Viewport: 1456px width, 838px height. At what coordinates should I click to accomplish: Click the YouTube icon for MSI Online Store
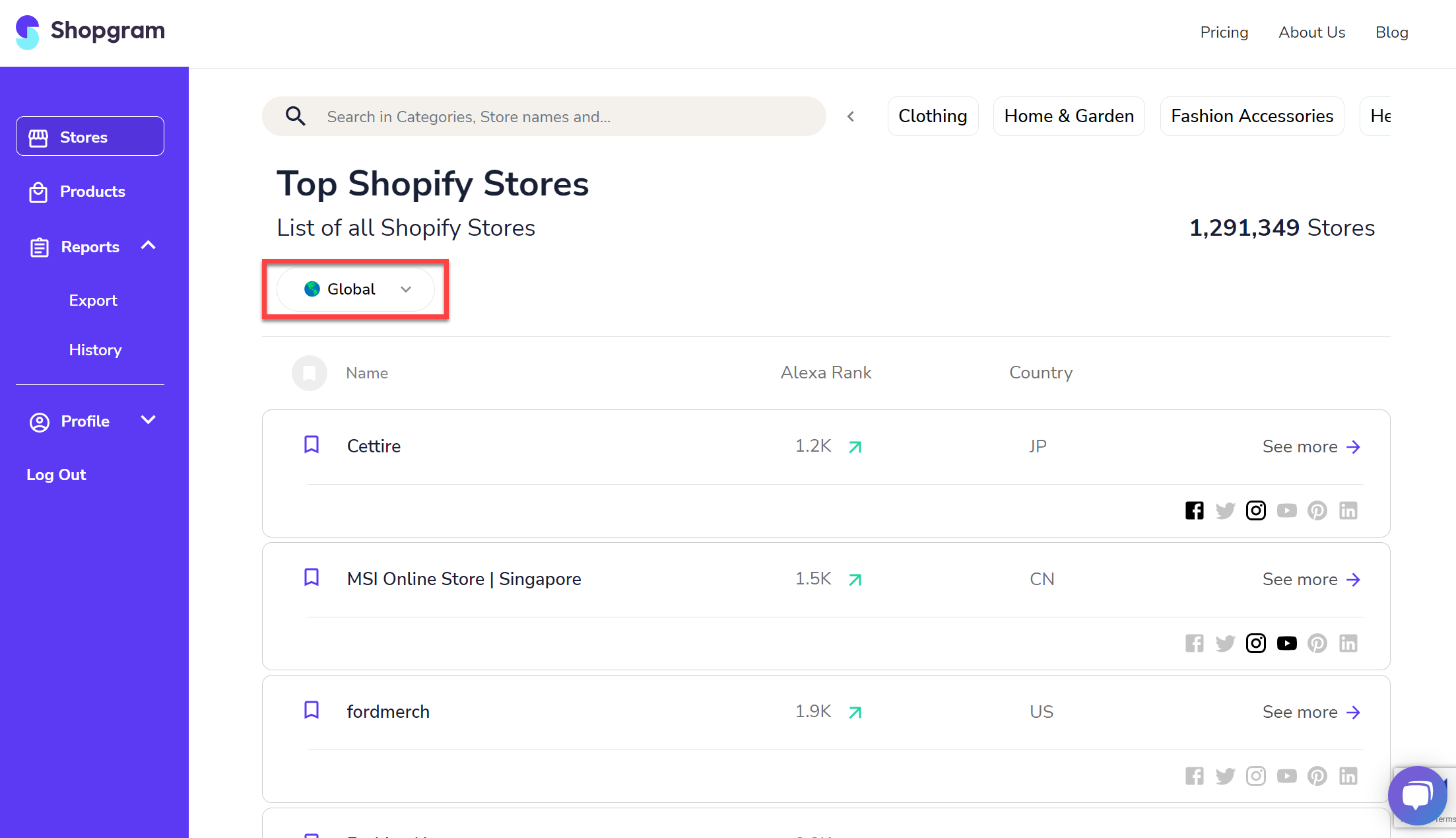pos(1287,643)
